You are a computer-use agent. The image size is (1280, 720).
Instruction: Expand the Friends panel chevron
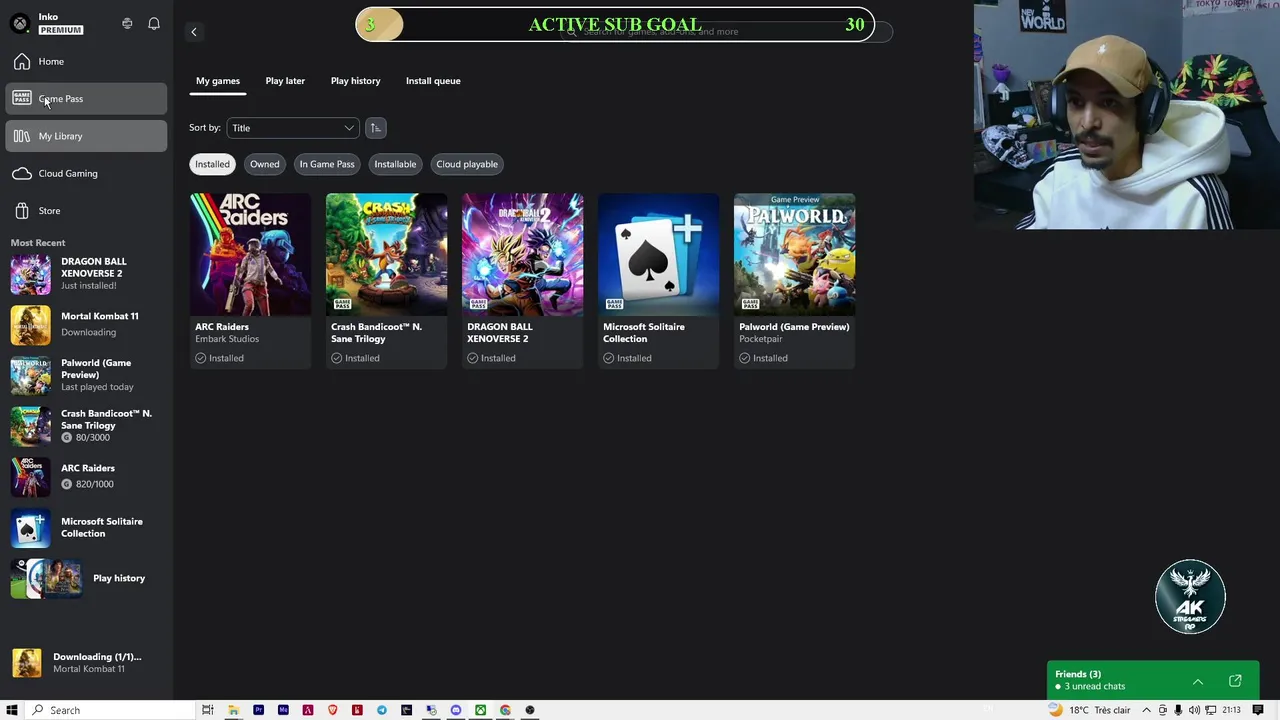1197,681
